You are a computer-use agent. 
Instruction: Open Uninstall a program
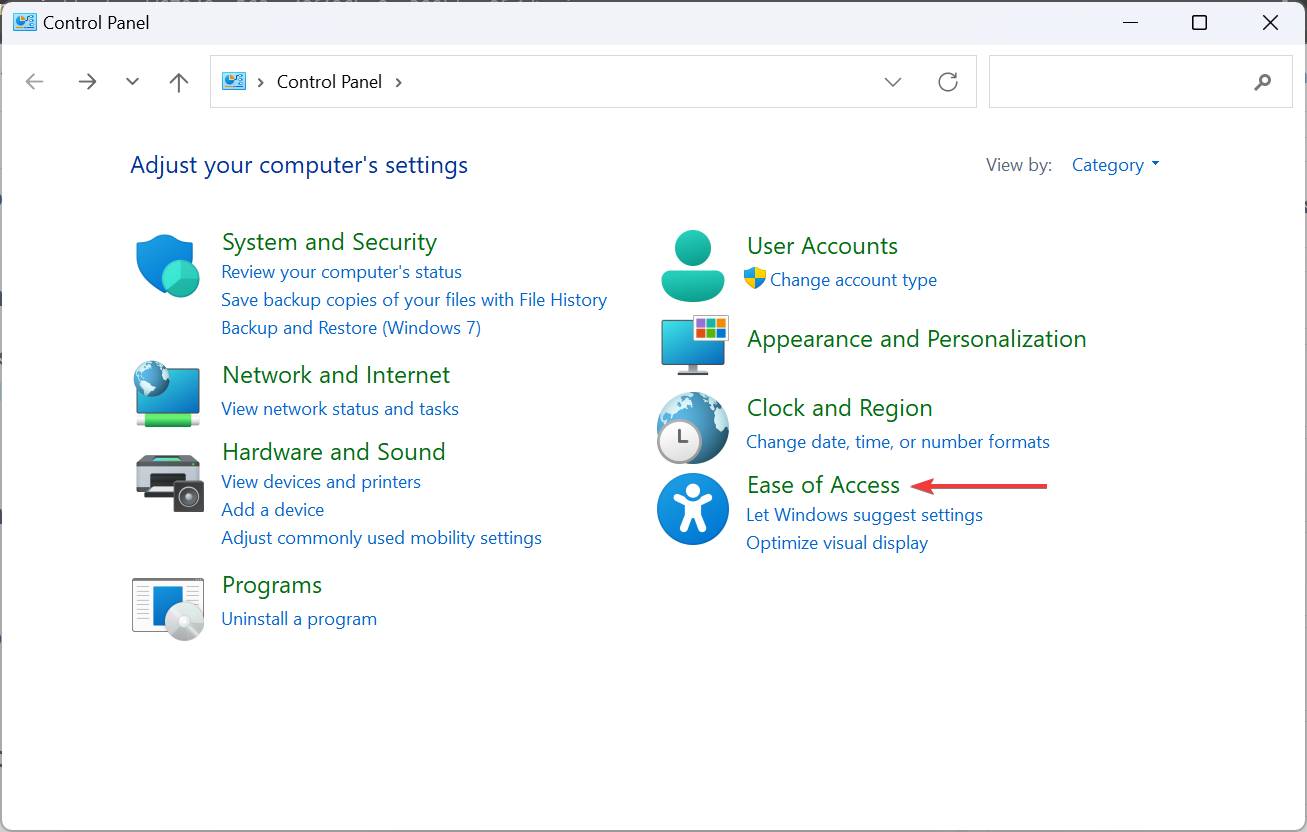click(x=298, y=618)
